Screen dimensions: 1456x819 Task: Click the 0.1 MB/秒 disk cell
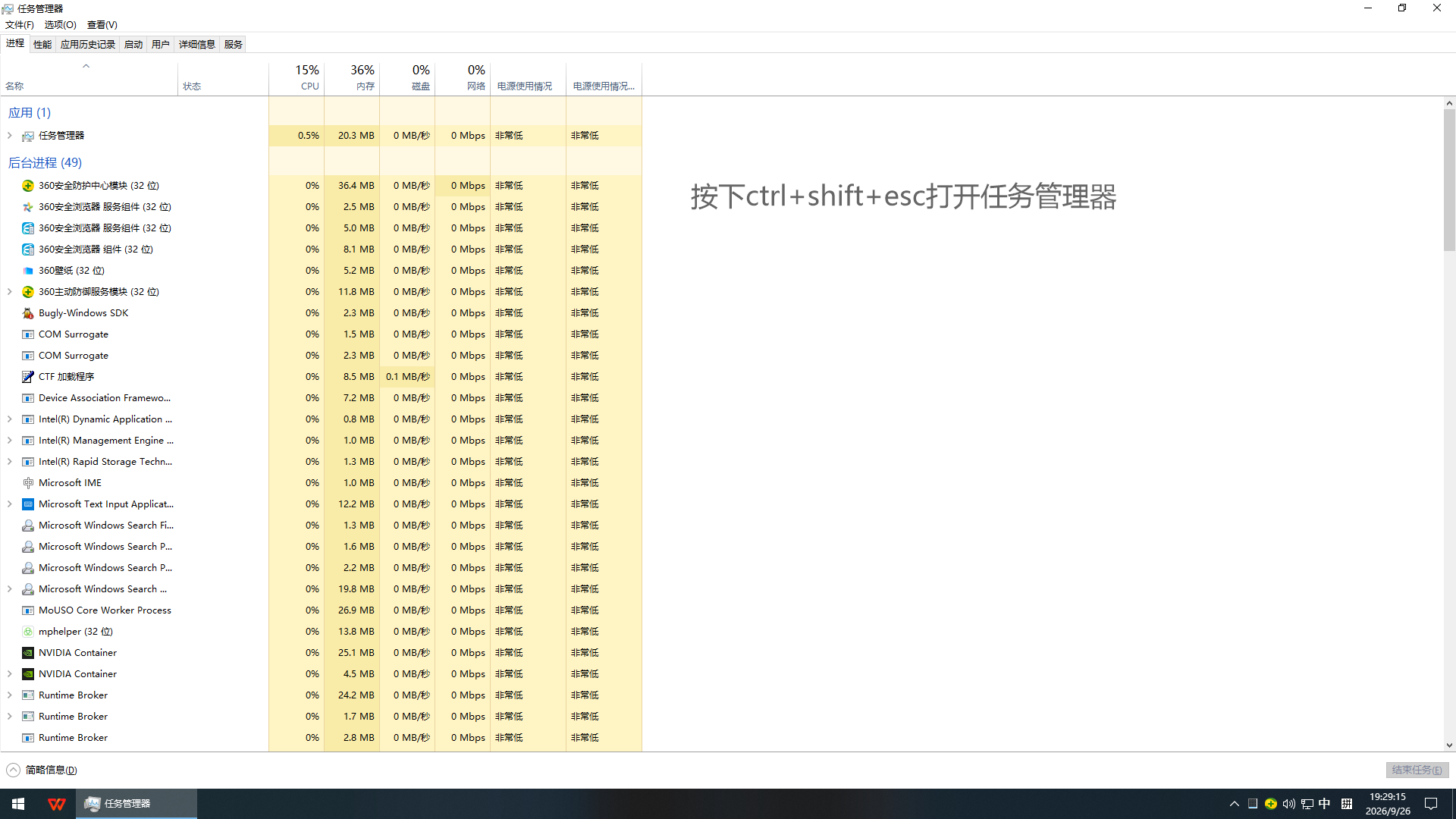407,377
